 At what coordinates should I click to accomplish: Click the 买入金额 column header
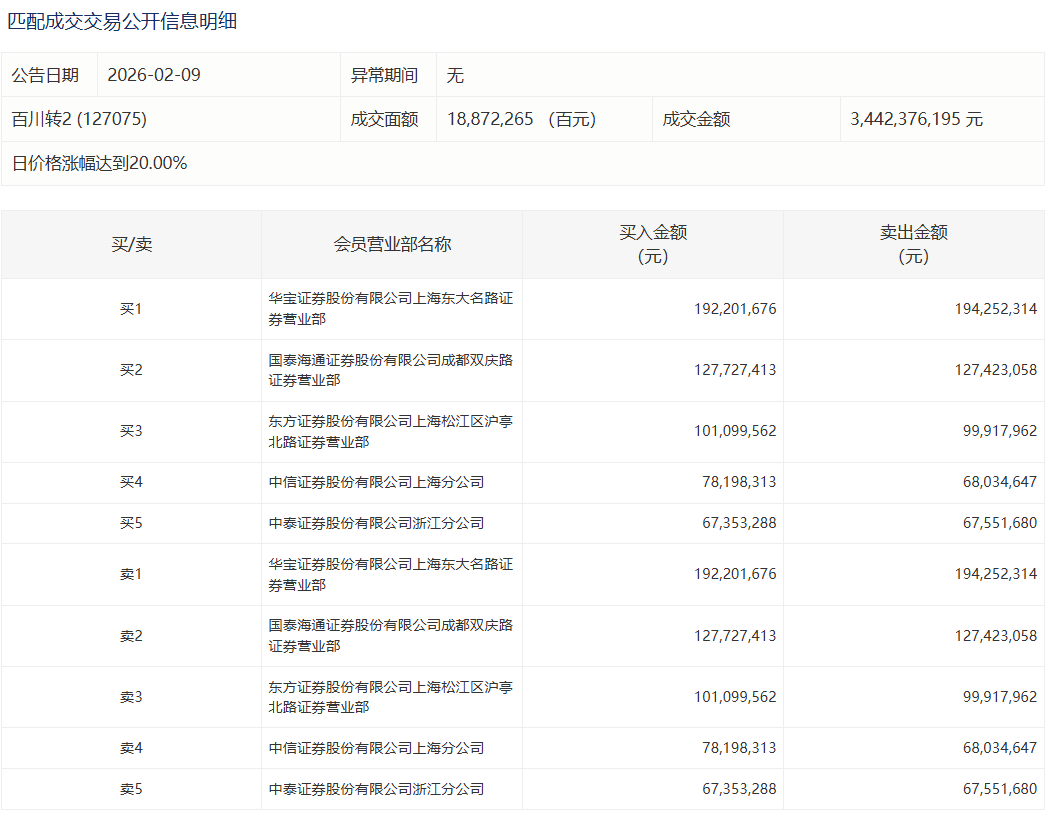653,244
